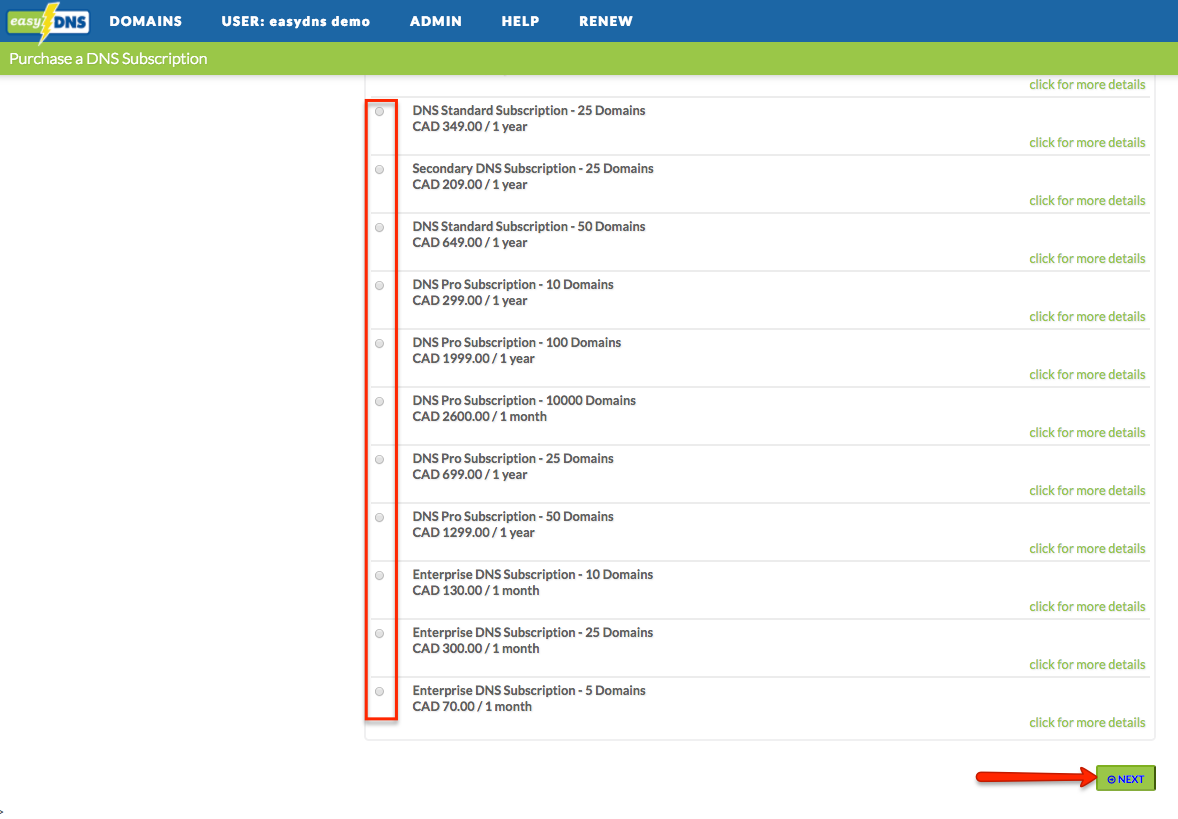This screenshot has height=819, width=1178.
Task: Open more details for DNS Pro 25 Domains
Action: (1087, 490)
